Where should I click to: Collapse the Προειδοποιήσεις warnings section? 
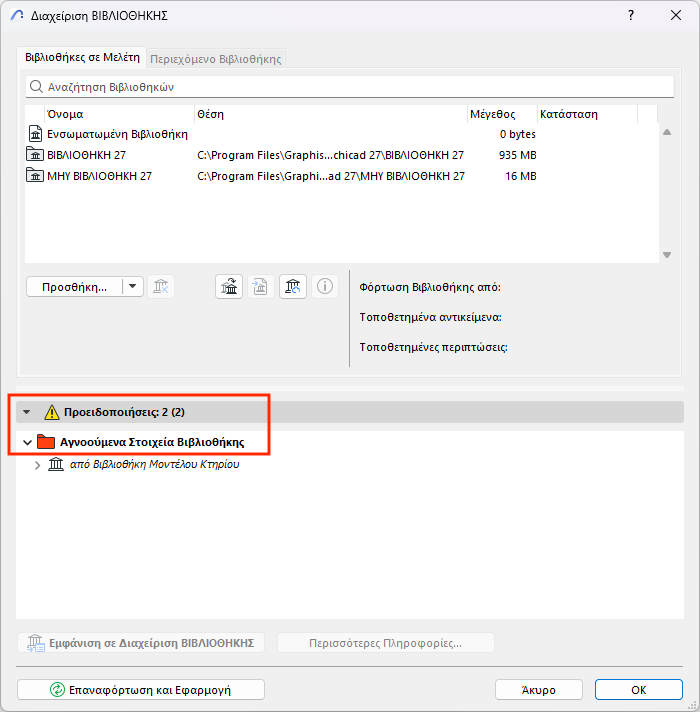click(27, 412)
